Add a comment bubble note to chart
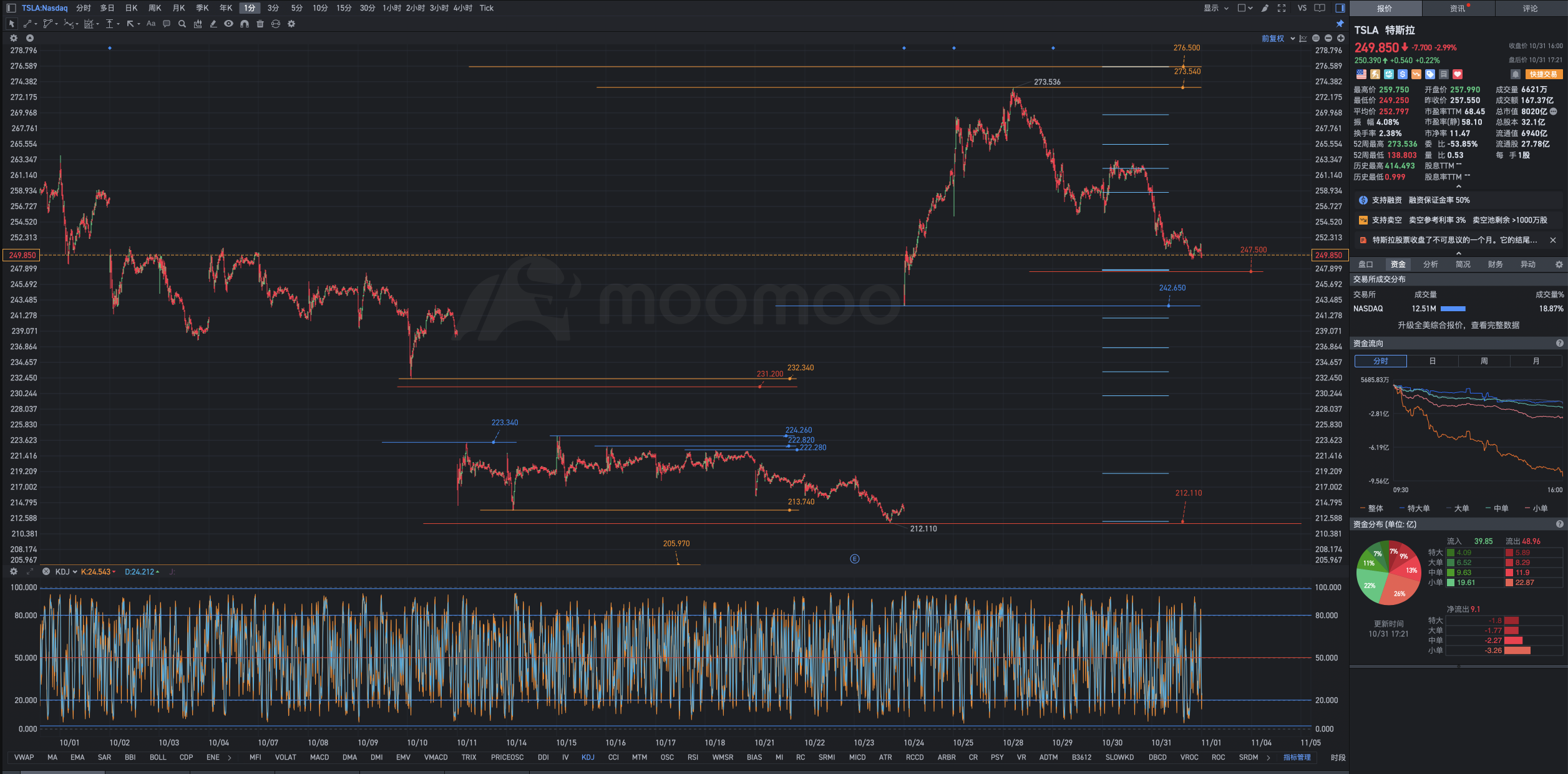Image resolution: width=1568 pixels, height=774 pixels. click(x=167, y=24)
